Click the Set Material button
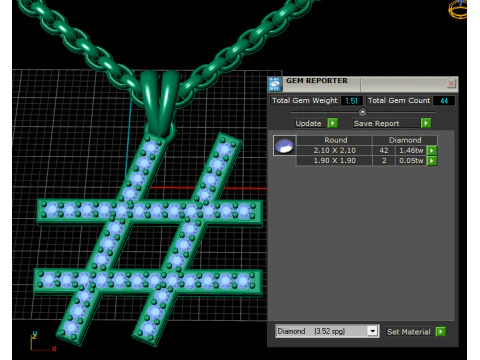Screen dimensions: 480x360 pos(409,332)
